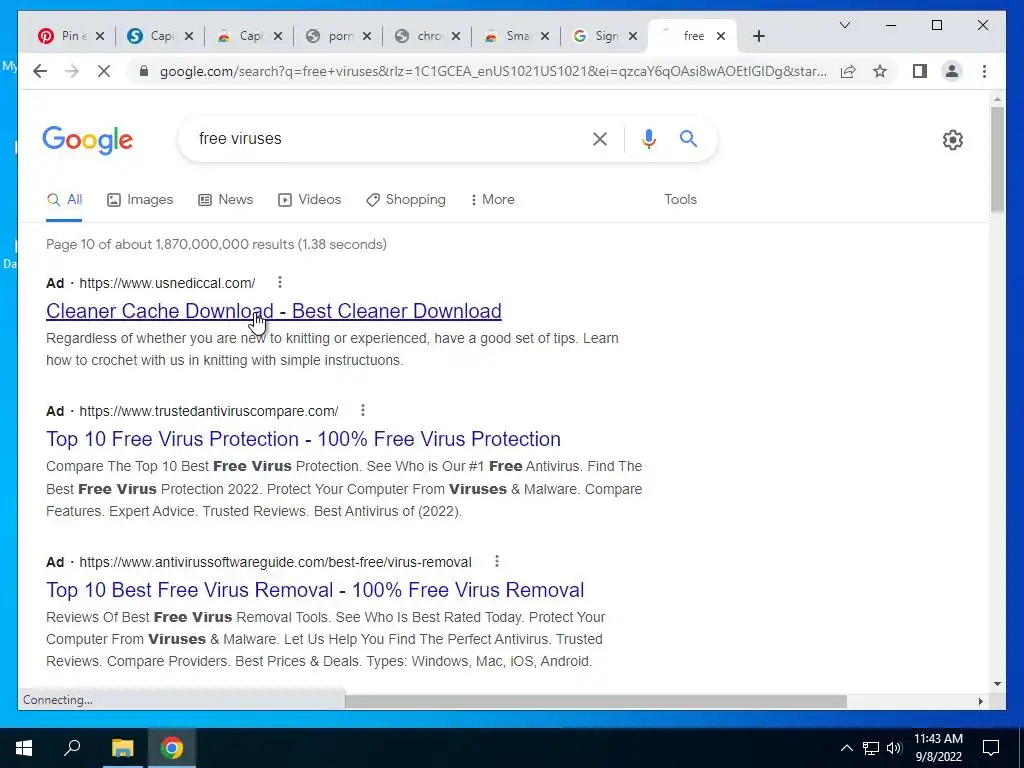
Task: Open Chrome's three-dot menu
Action: (x=984, y=71)
